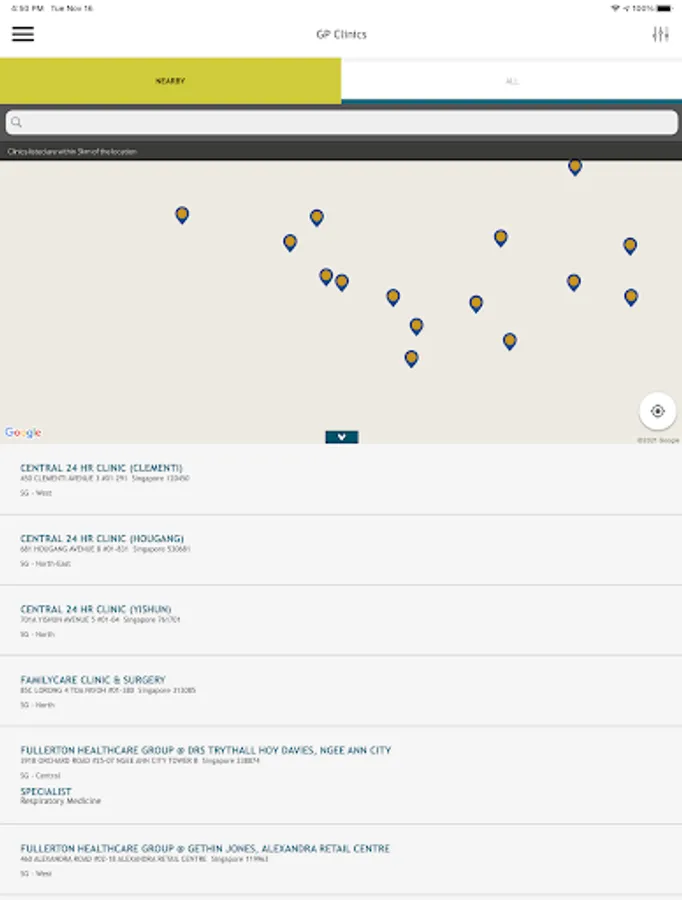The width and height of the screenshot is (682, 900).
Task: Focus the clinic search field
Action: (341, 122)
